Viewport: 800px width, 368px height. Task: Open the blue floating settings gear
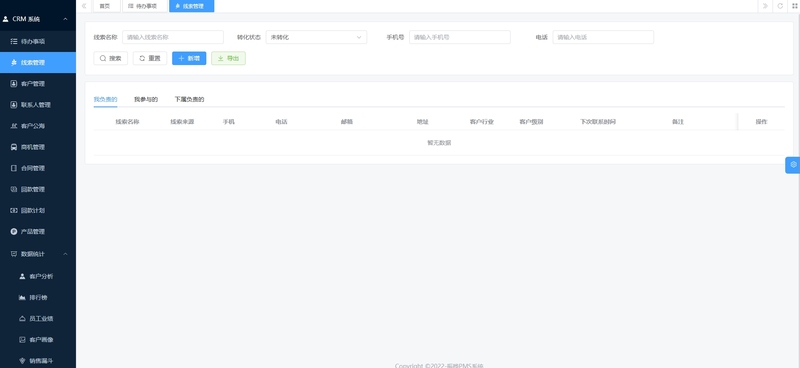point(793,165)
